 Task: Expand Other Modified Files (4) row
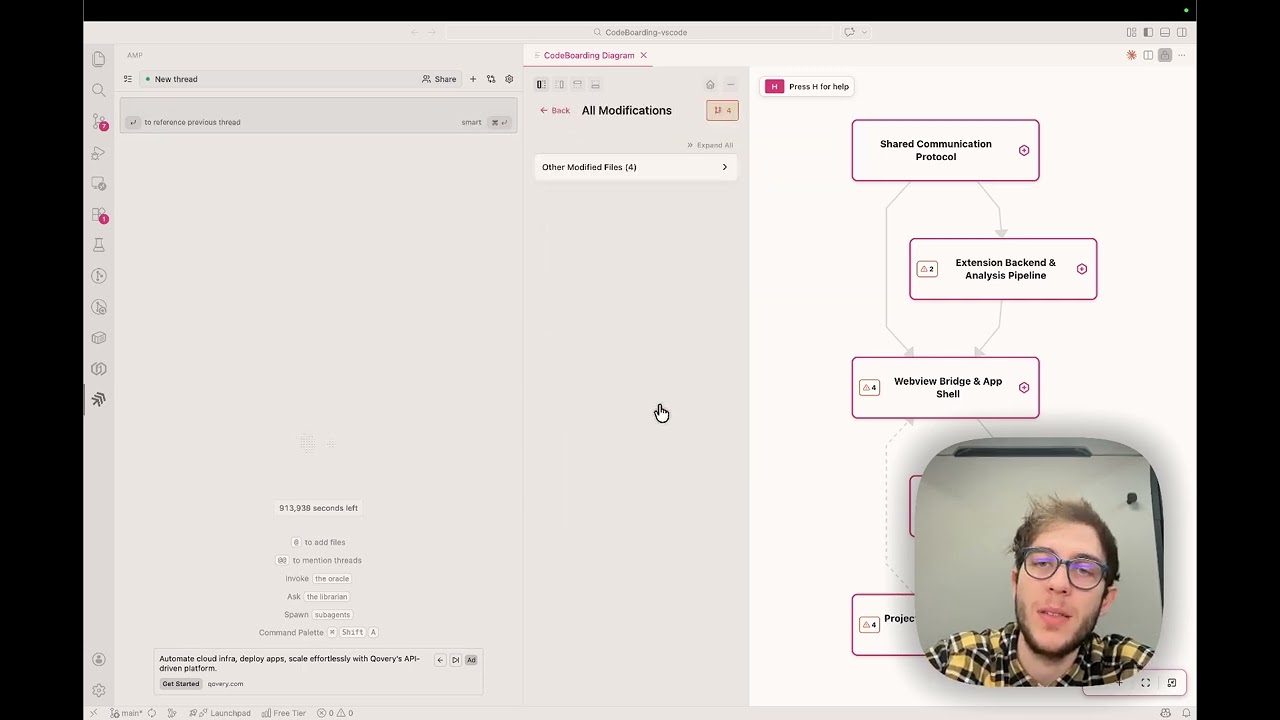pos(635,167)
